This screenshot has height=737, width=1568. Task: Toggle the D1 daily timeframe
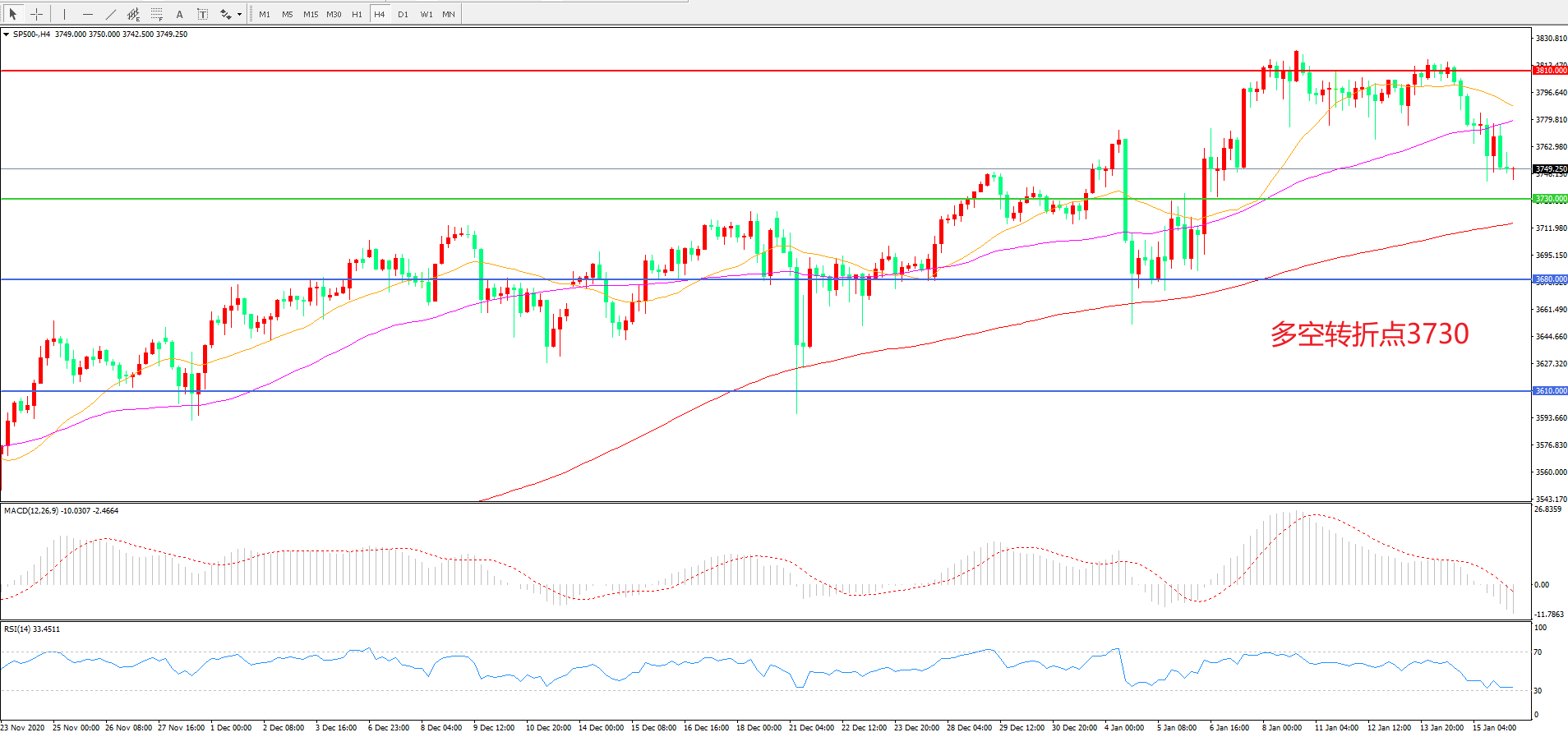click(403, 14)
